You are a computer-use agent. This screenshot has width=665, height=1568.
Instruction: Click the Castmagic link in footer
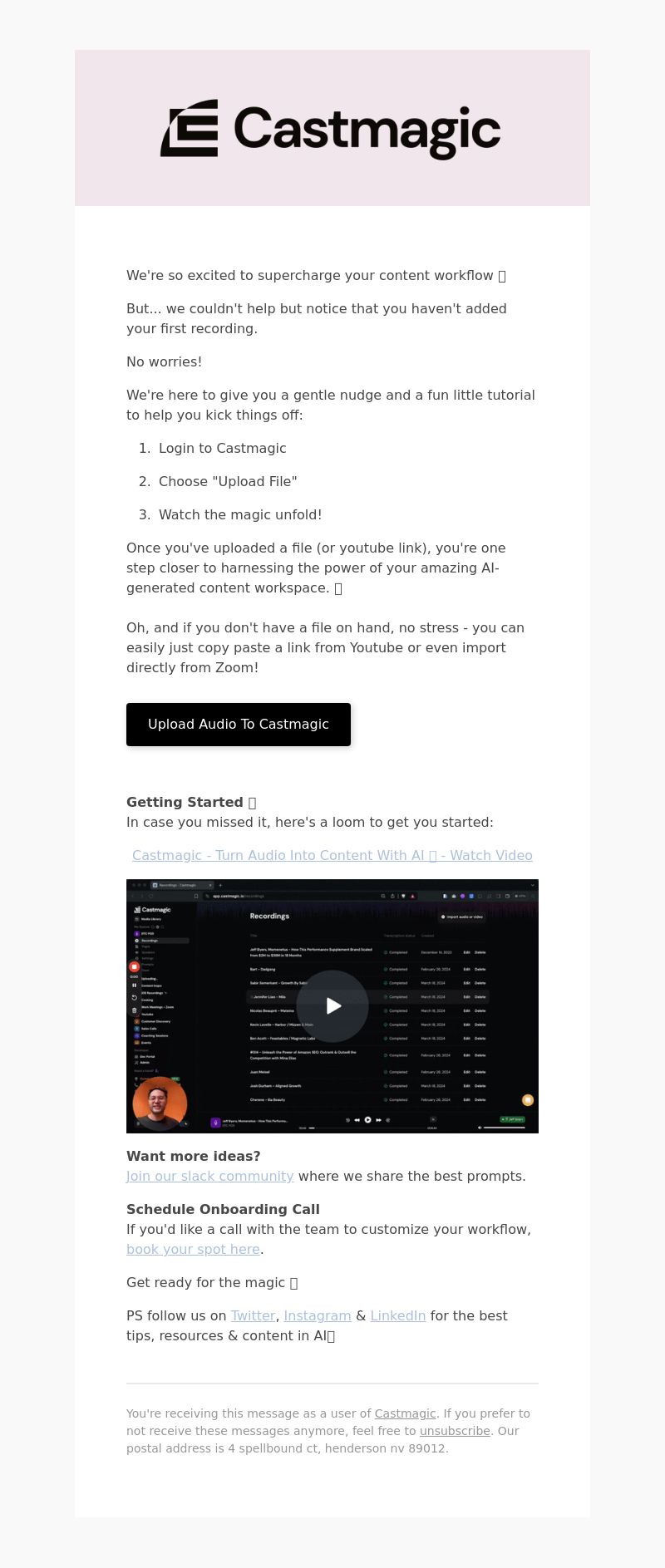406,1413
